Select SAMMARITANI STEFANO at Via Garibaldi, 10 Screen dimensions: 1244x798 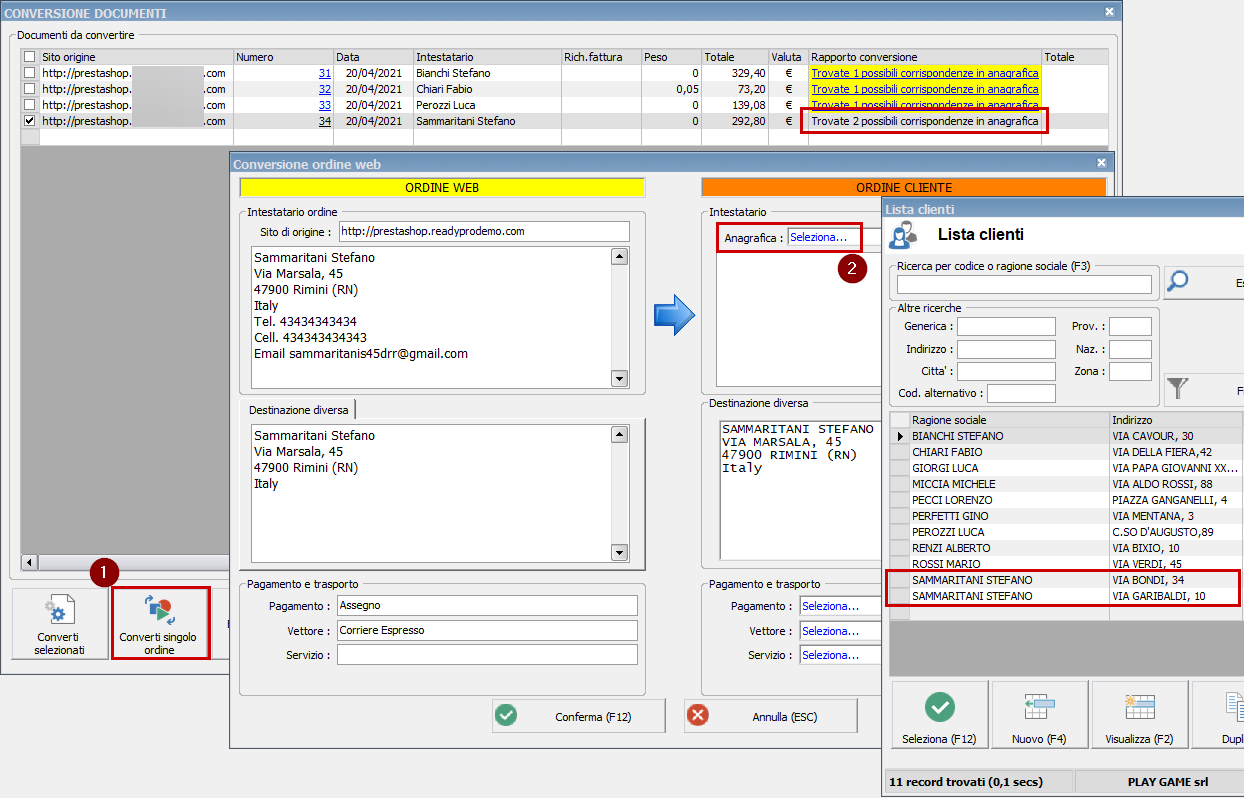(x=1065, y=596)
